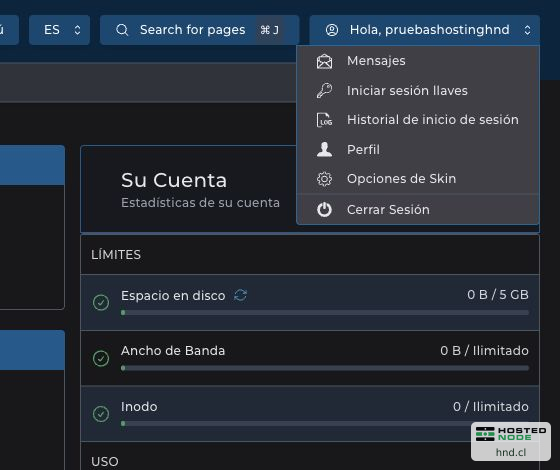560x470 pixels.
Task: Refresh disk space with the sync icon
Action: (x=240, y=295)
